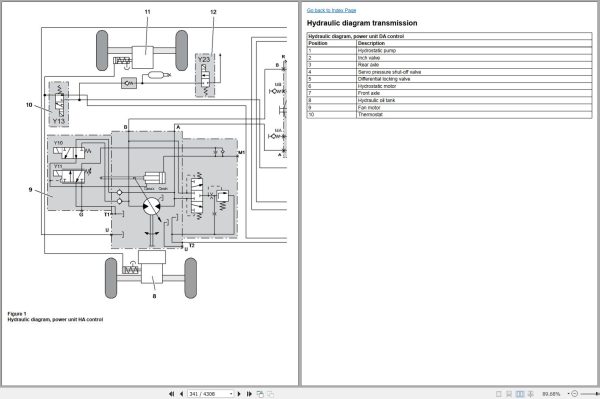Jump to the last page
Viewport: 600px width, 399px height.
tap(249, 394)
